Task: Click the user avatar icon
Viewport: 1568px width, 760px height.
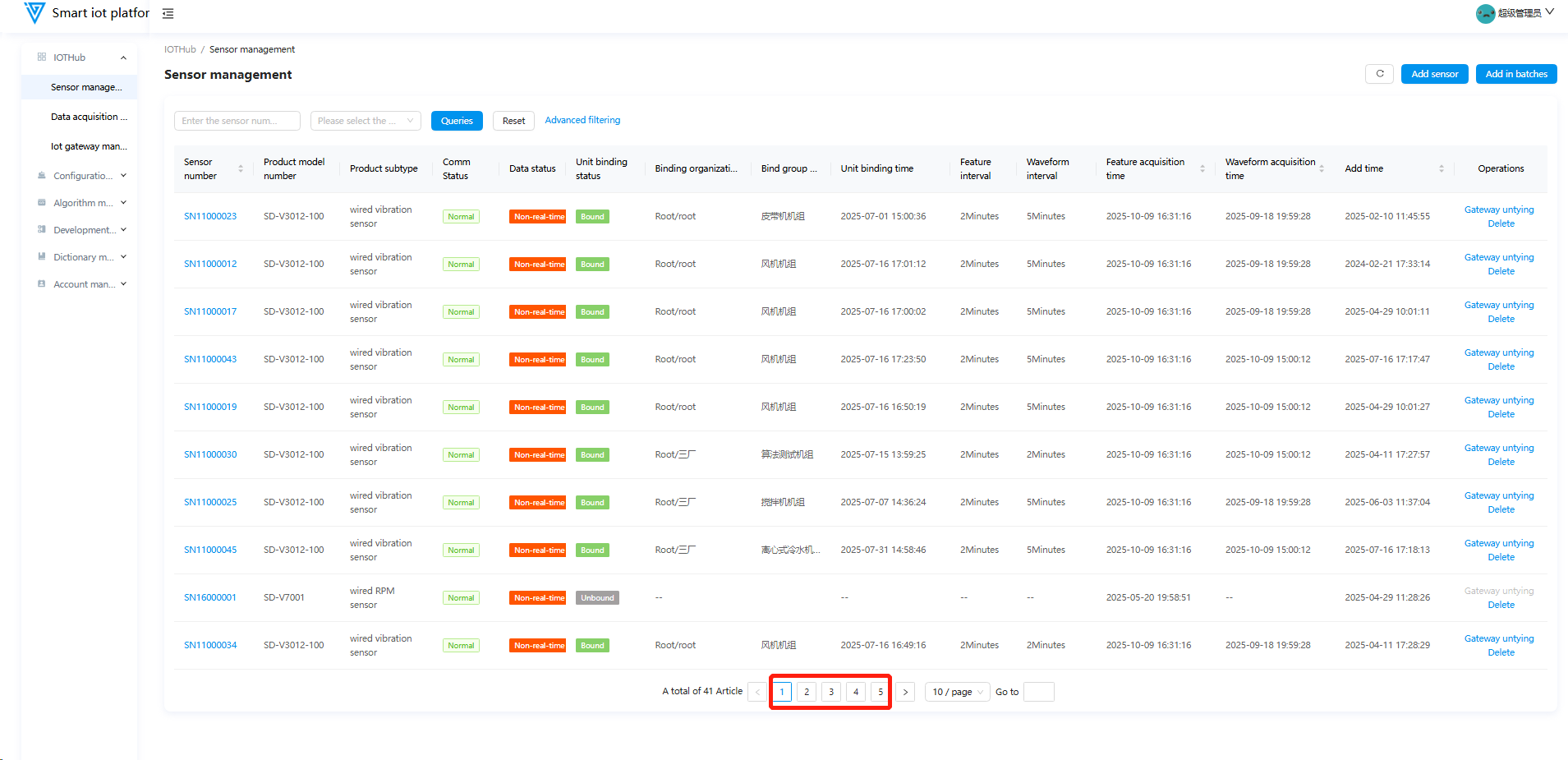Action: coord(1485,13)
